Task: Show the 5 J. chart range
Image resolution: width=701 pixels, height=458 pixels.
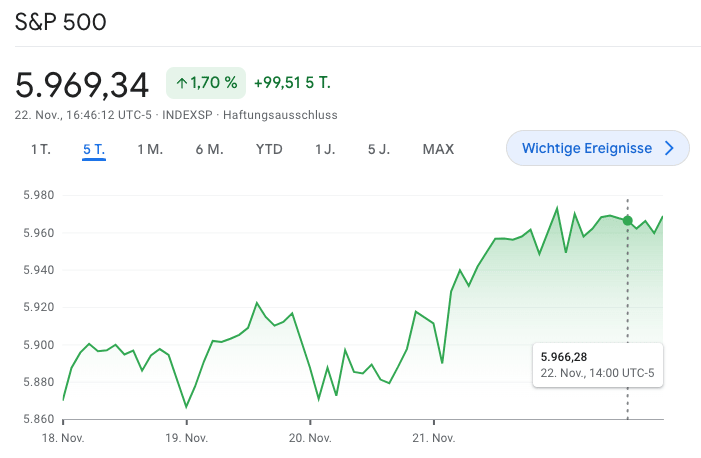Action: (379, 149)
